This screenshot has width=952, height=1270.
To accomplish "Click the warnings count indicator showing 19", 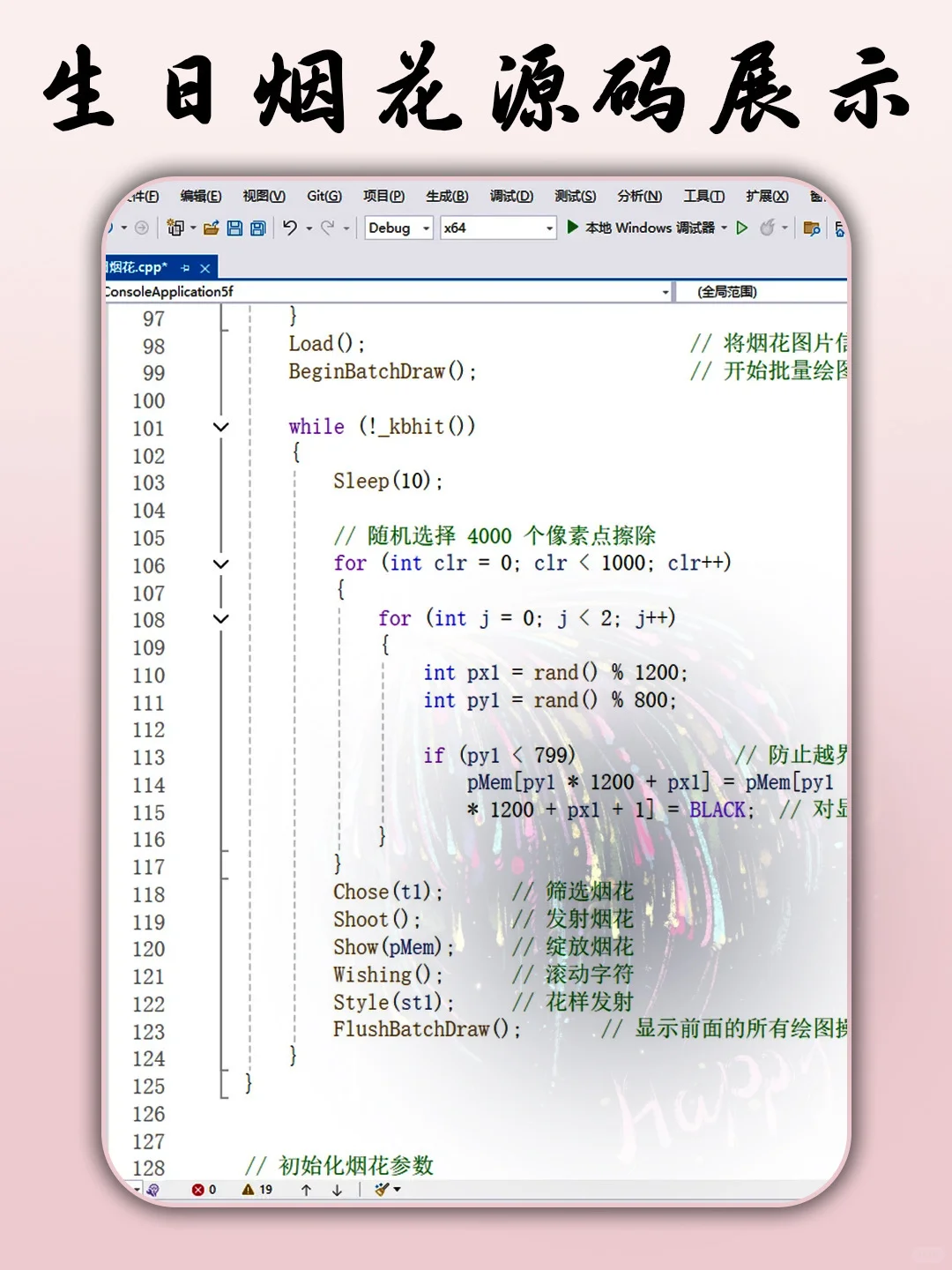I will pyautogui.click(x=257, y=1189).
